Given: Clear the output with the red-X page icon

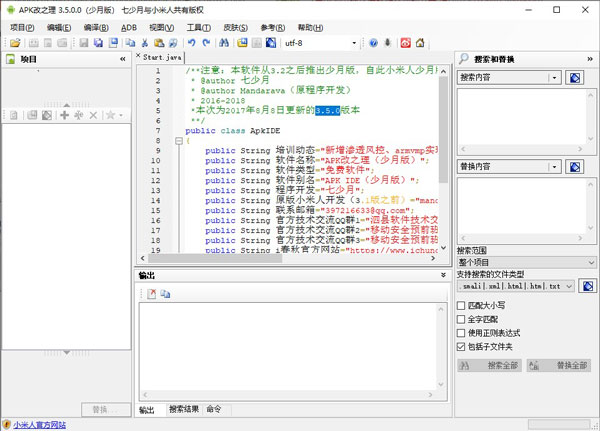Looking at the screenshot, I should (152, 294).
